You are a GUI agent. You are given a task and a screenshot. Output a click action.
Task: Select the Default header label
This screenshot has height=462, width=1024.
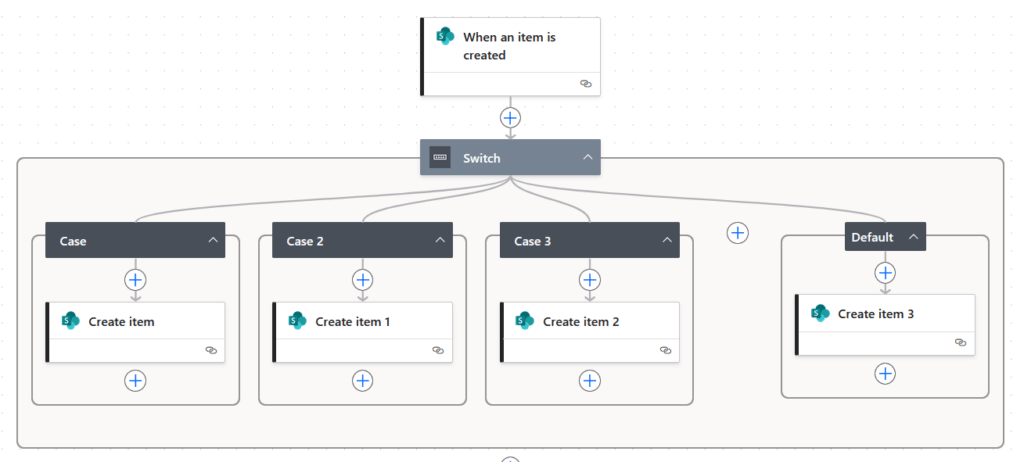[x=872, y=237]
